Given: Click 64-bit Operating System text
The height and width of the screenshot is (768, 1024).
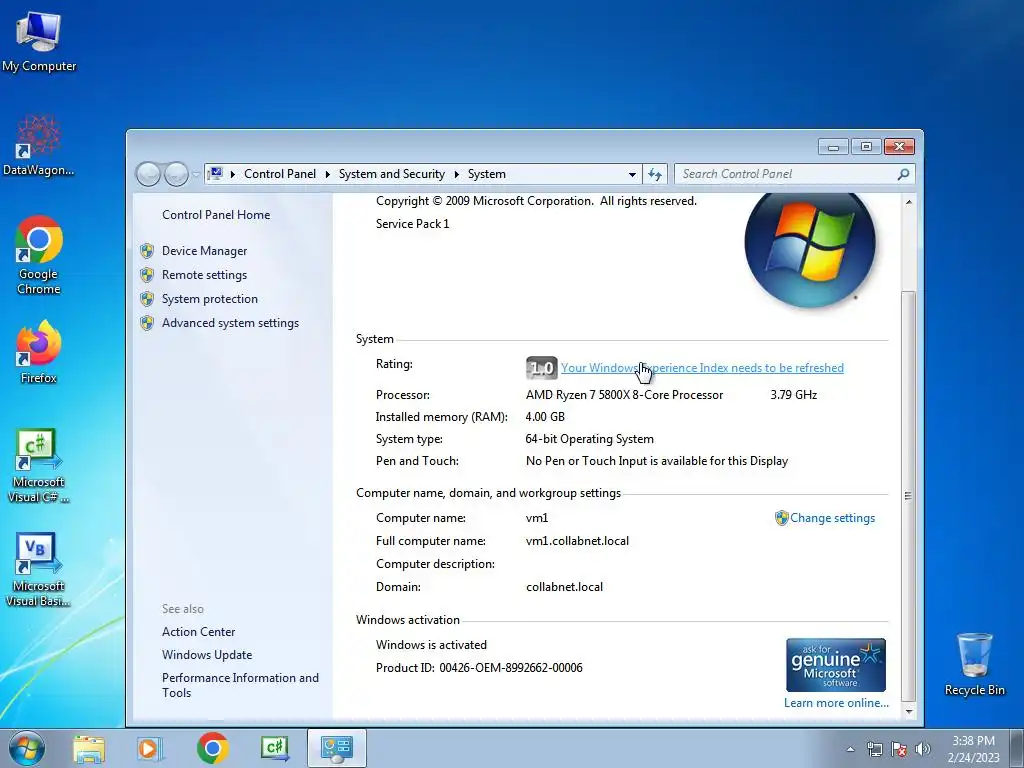Looking at the screenshot, I should tap(589, 439).
